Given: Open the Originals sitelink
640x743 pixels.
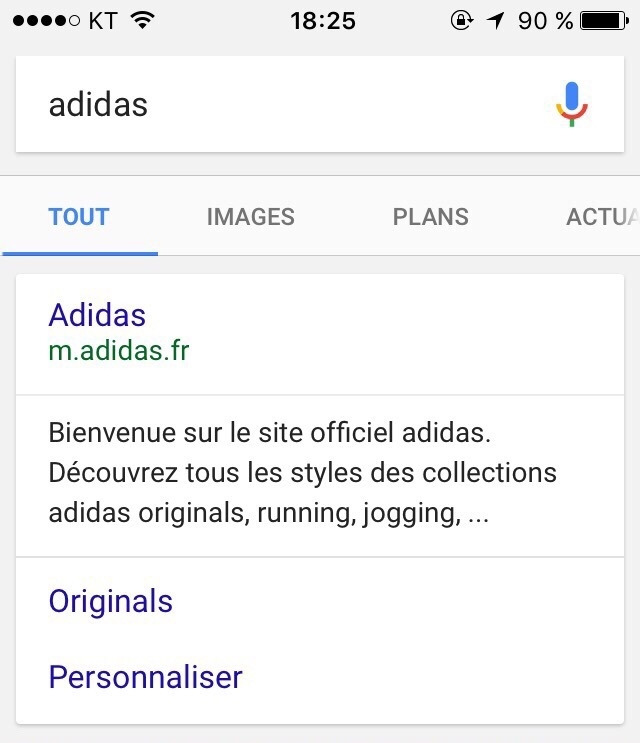Looking at the screenshot, I should click(111, 601).
